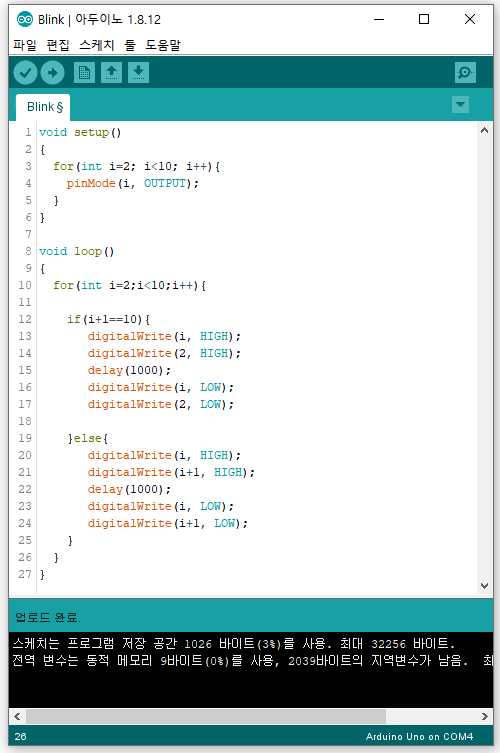This screenshot has width=500, height=753.
Task: Click the Open sketch up-arrow icon
Action: pos(111,73)
